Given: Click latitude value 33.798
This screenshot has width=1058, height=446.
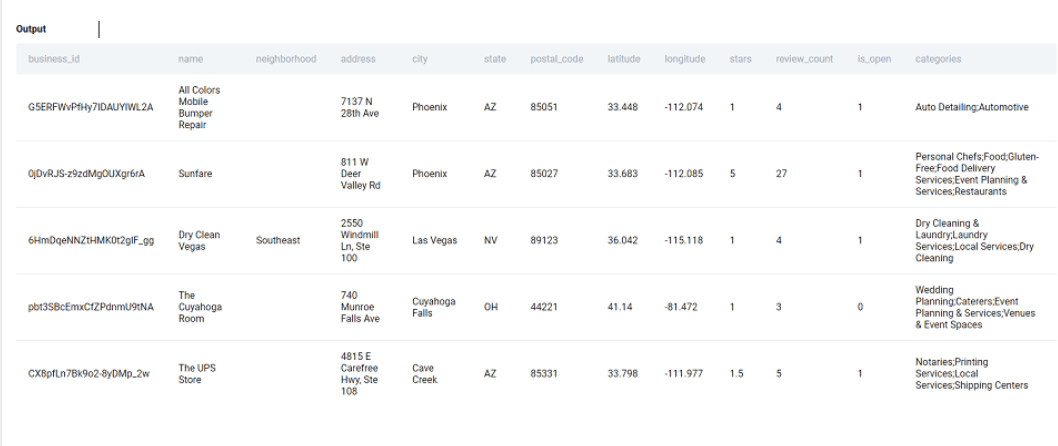Looking at the screenshot, I should point(622,374).
